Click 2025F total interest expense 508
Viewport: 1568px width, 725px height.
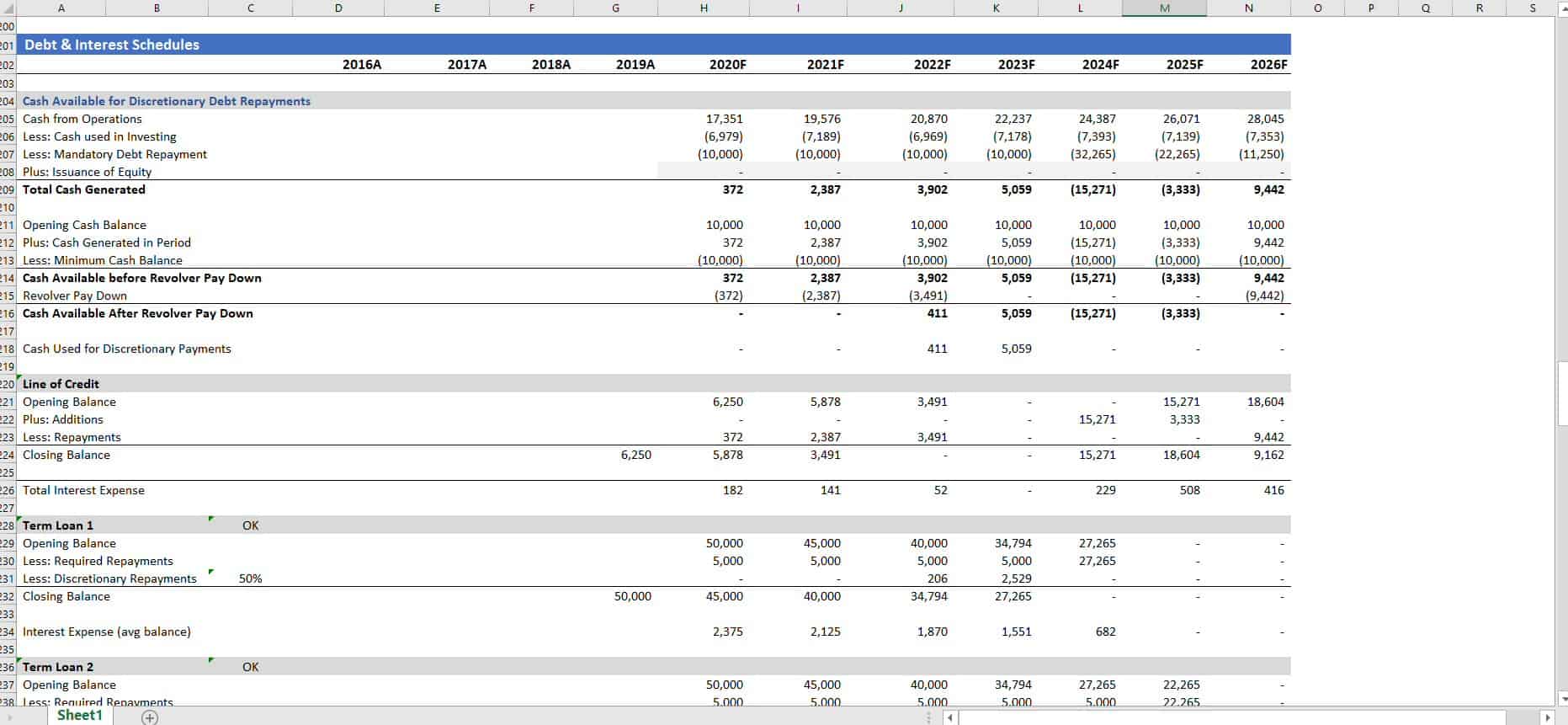tap(1189, 490)
